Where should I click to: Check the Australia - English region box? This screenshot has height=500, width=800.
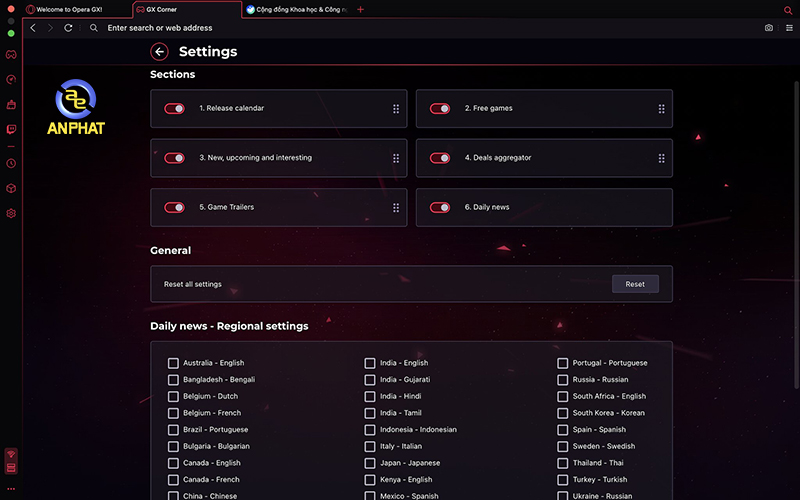pos(174,363)
